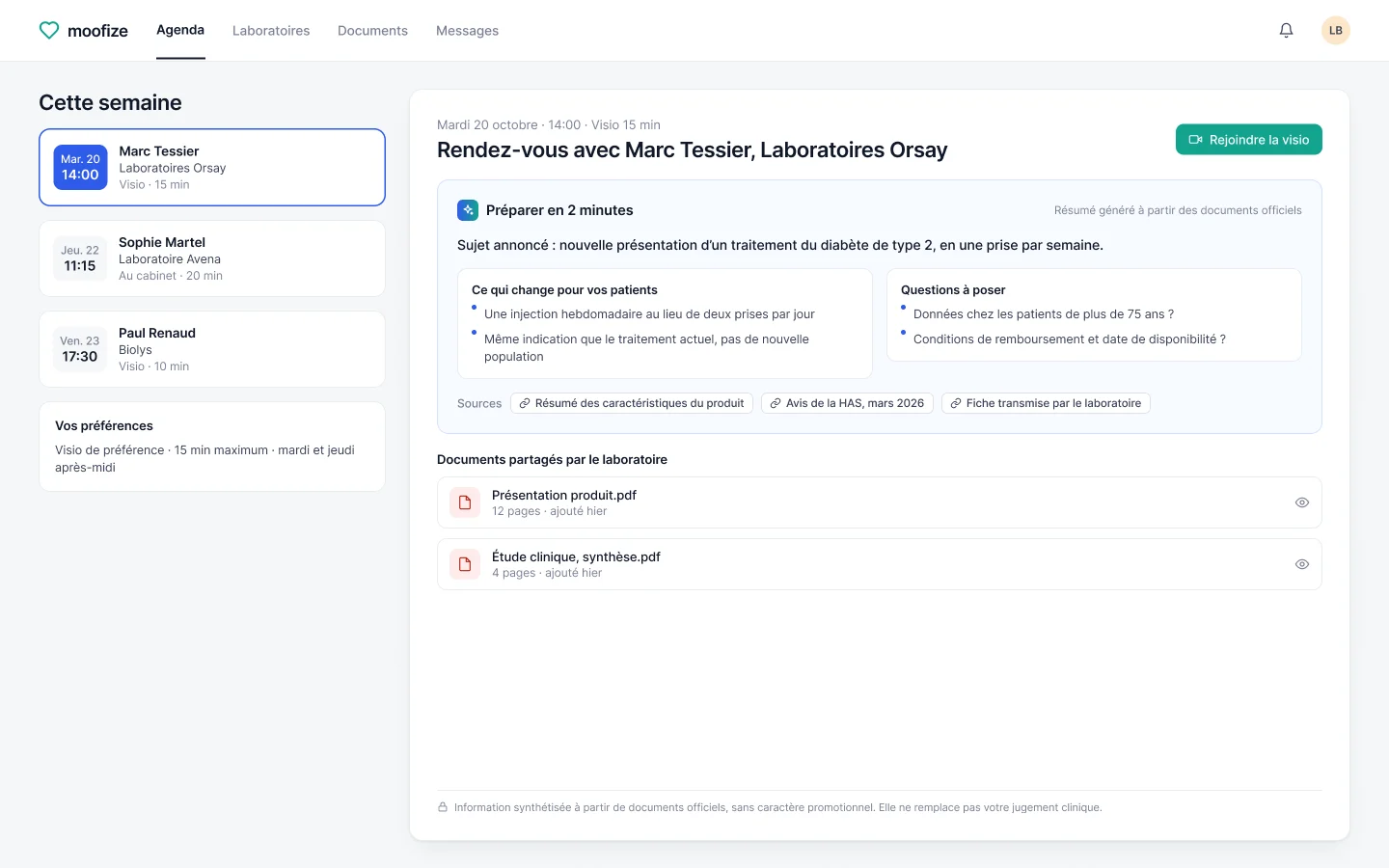This screenshot has height=868, width=1389.
Task: Click the Ven. 23 17:30 date badge
Action: click(80, 349)
